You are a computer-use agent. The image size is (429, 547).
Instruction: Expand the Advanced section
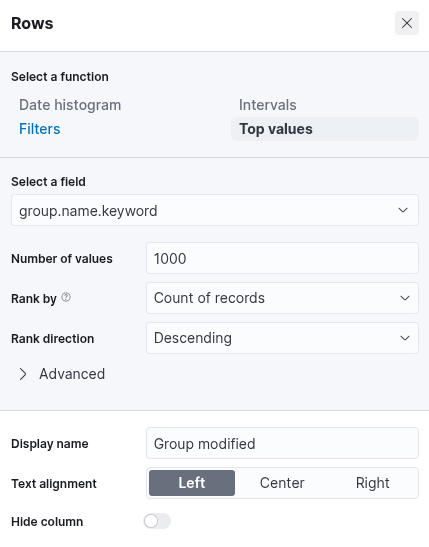coord(62,374)
